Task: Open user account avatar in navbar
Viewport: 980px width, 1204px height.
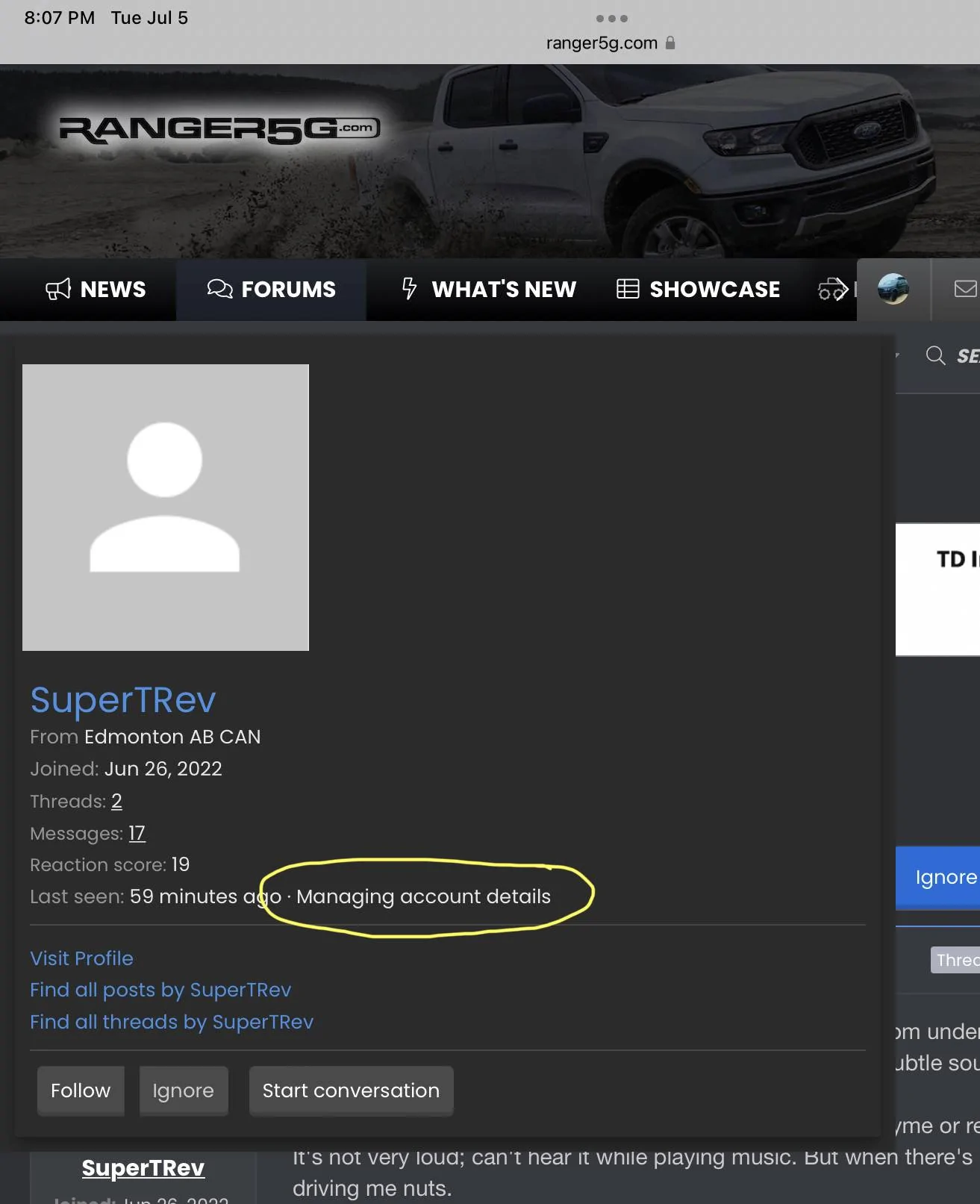Action: tap(893, 289)
